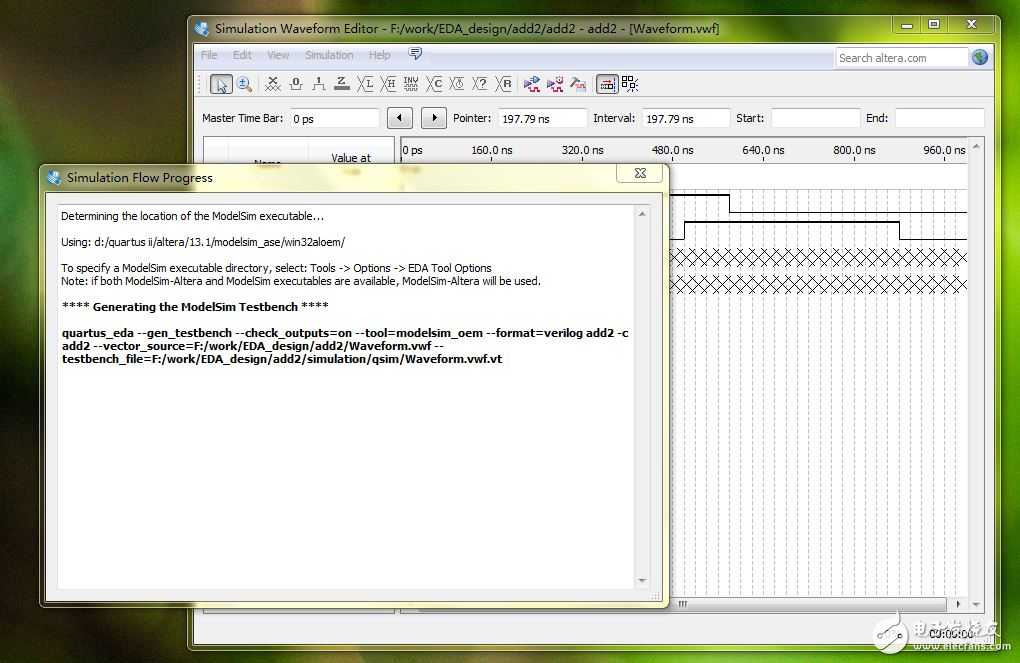Select the Selection pointer tool
Screen dimensions: 1020x663
point(221,84)
